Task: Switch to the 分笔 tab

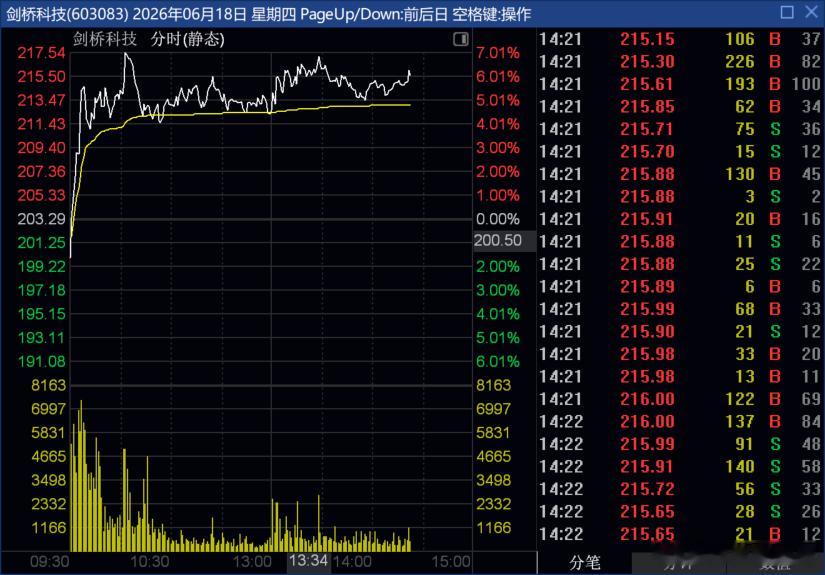Action: point(584,563)
